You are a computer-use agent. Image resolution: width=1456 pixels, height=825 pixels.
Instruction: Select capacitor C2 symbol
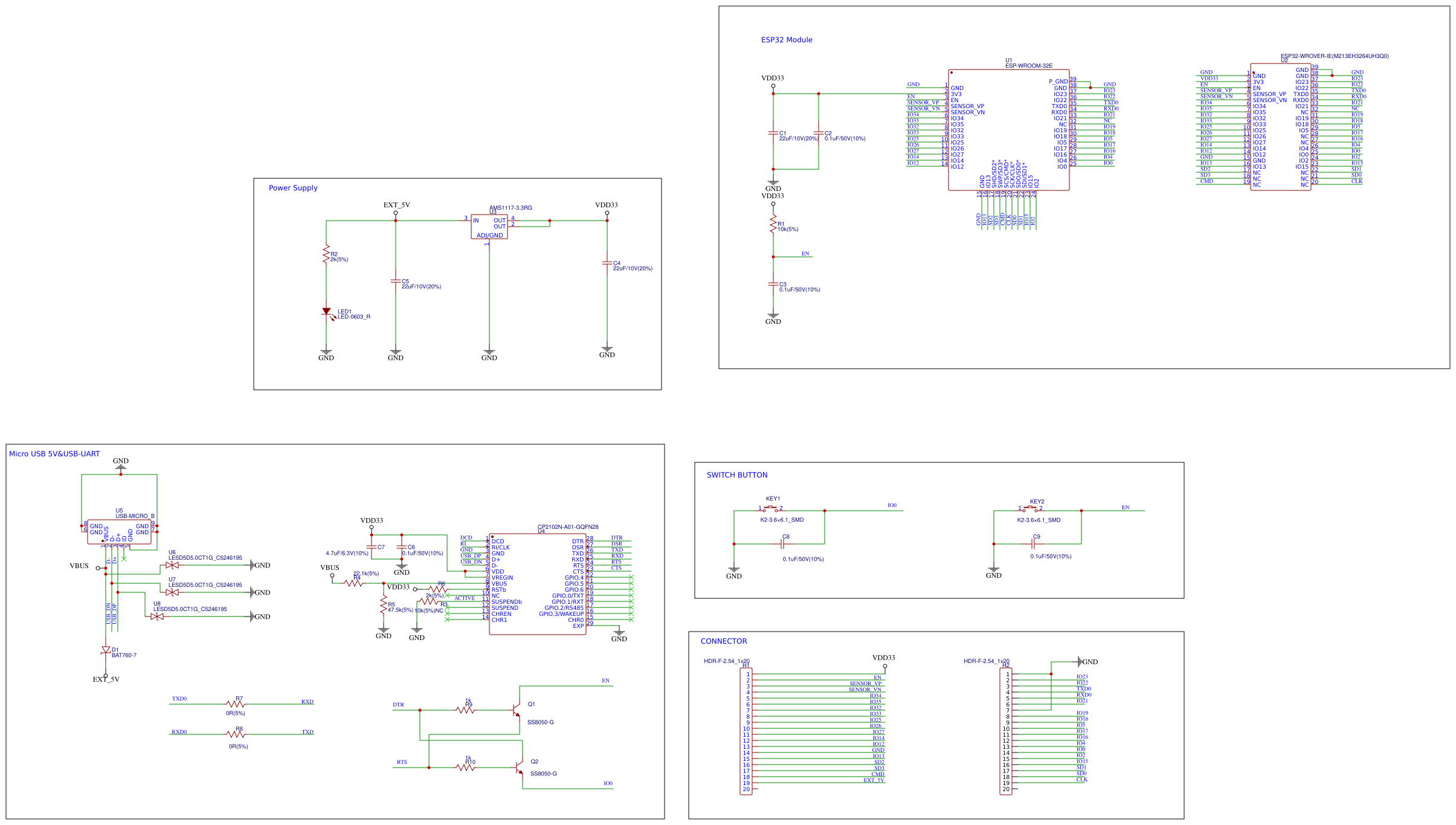pyautogui.click(x=819, y=133)
